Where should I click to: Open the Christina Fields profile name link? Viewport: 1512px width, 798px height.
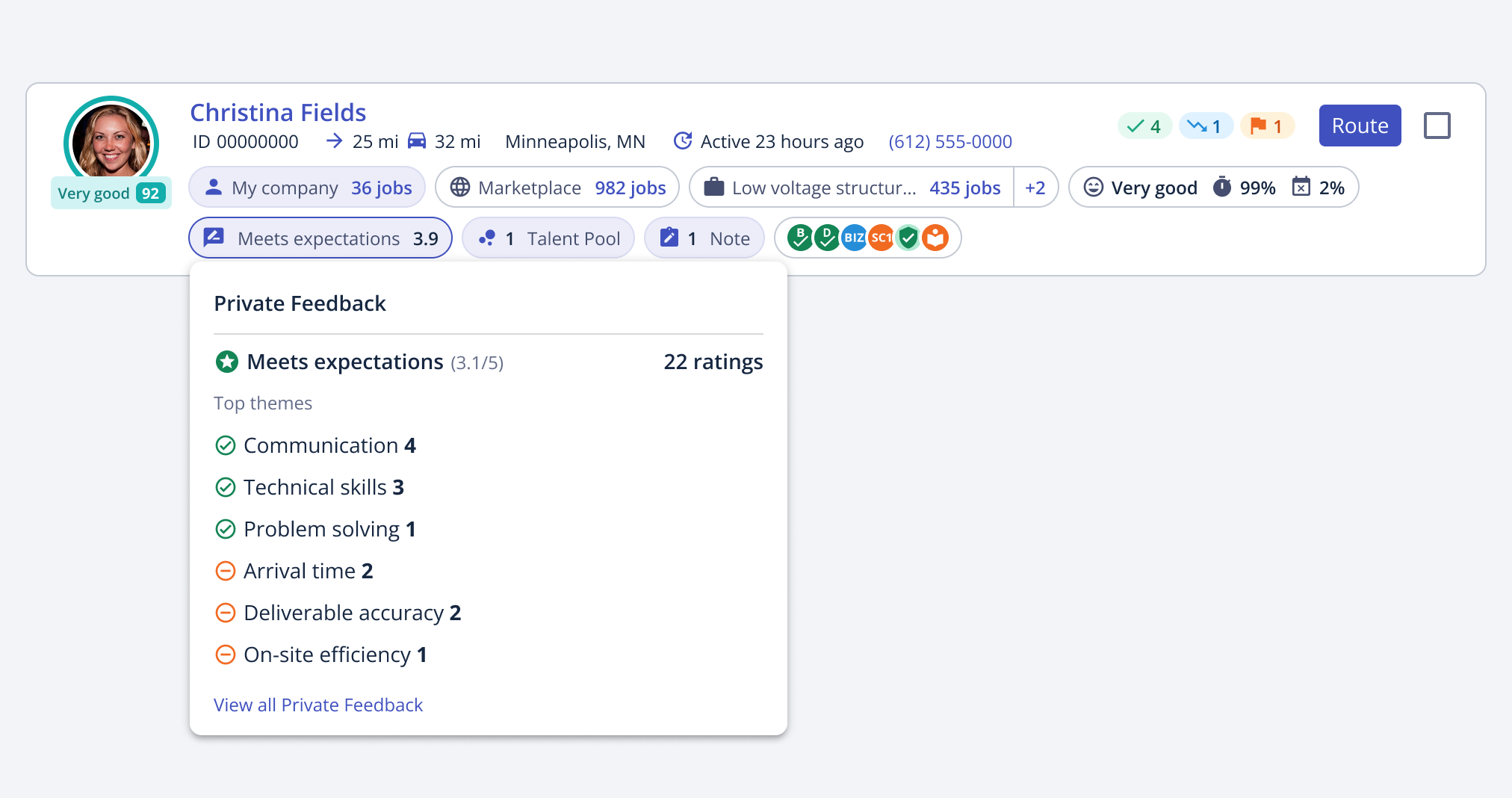click(x=278, y=112)
